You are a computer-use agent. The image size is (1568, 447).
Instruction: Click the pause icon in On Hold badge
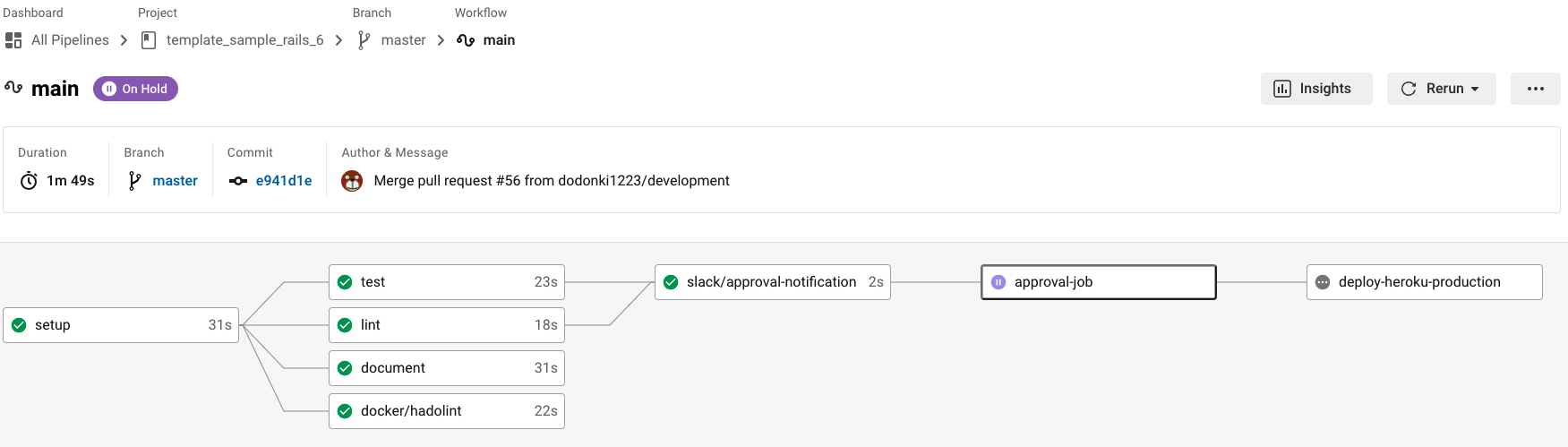coord(109,89)
